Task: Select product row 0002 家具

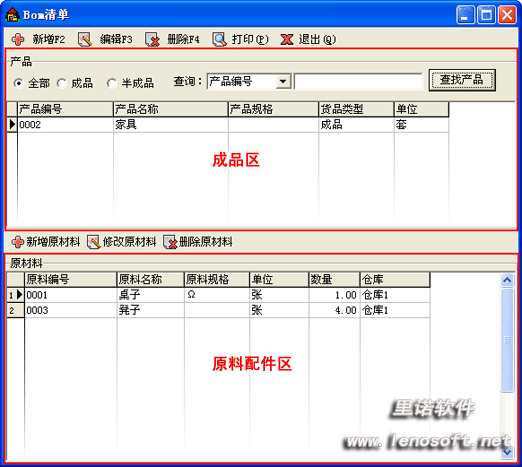Action: (x=228, y=125)
